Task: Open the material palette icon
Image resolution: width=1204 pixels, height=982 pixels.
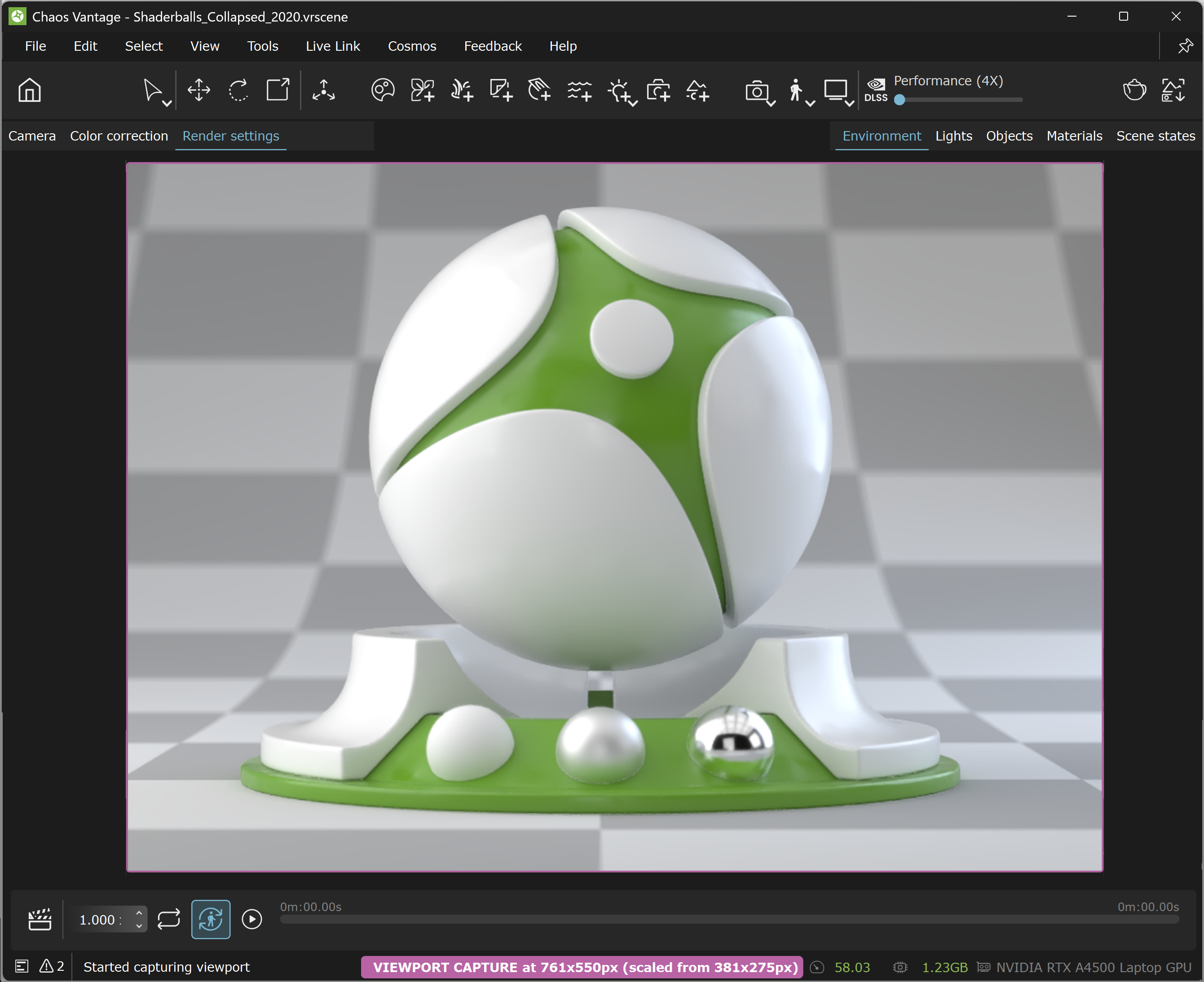Action: (x=383, y=90)
